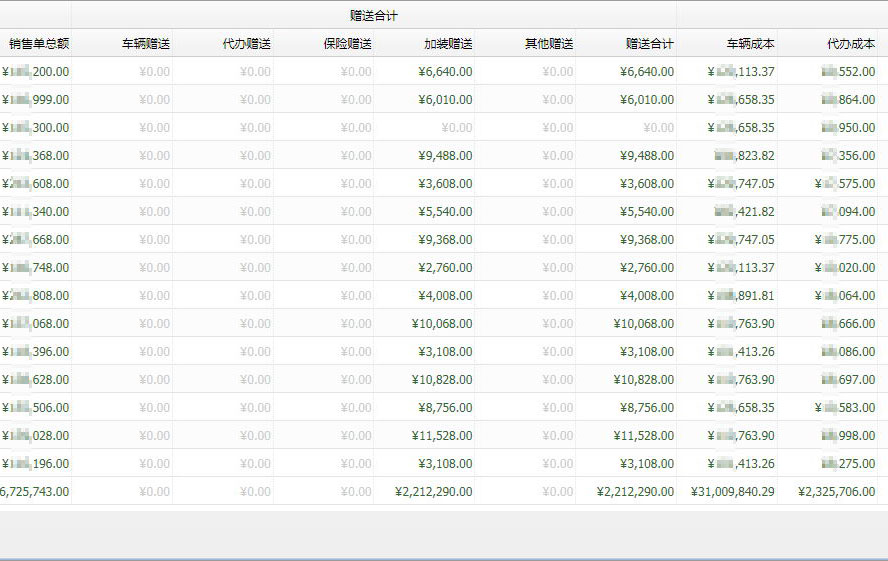Image resolution: width=888 pixels, height=561 pixels.
Task: Select the ¥31,009,840.29 vehicle cost total
Action: point(732,492)
